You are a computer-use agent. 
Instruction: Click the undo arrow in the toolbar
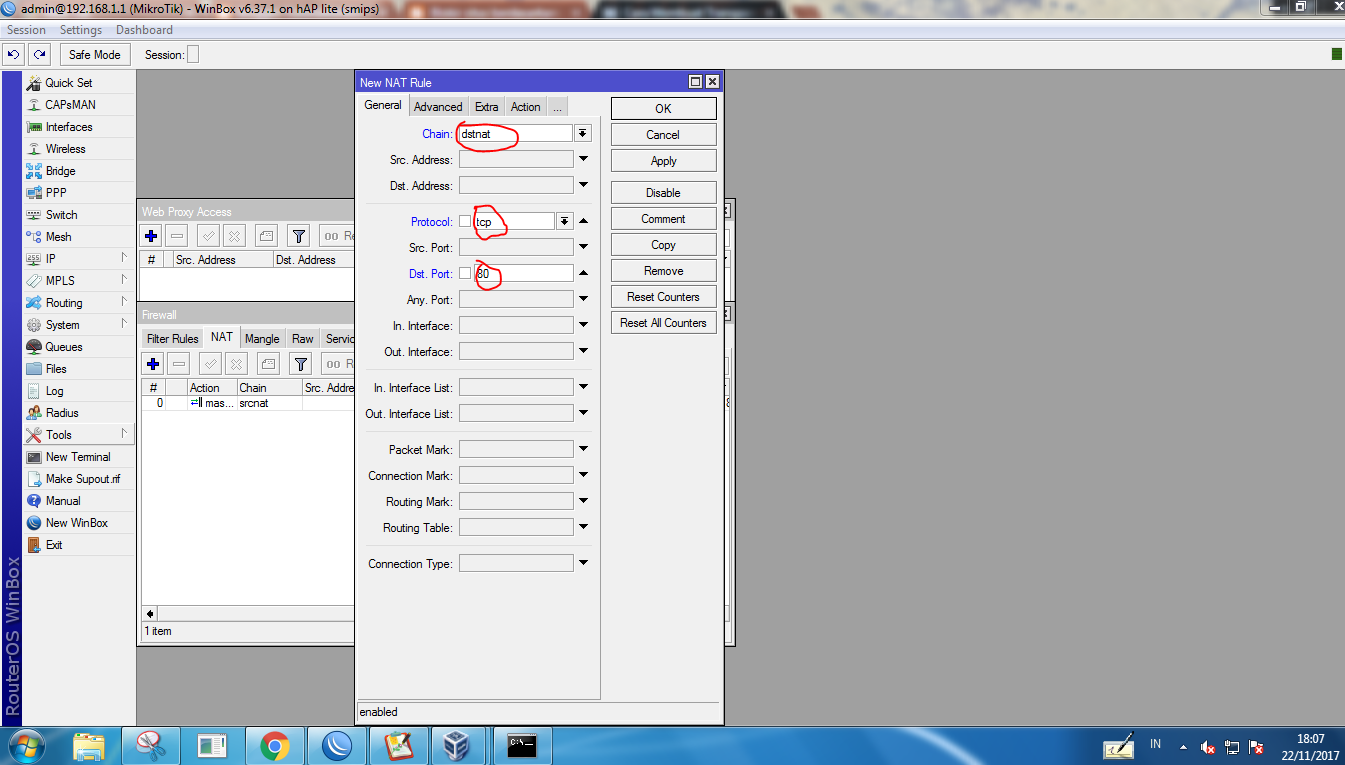click(14, 54)
